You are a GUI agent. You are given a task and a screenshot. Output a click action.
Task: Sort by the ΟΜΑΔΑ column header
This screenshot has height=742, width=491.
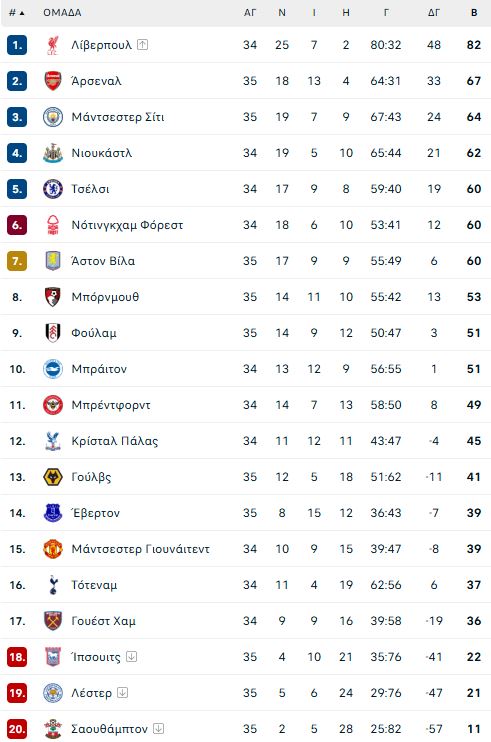coord(62,13)
